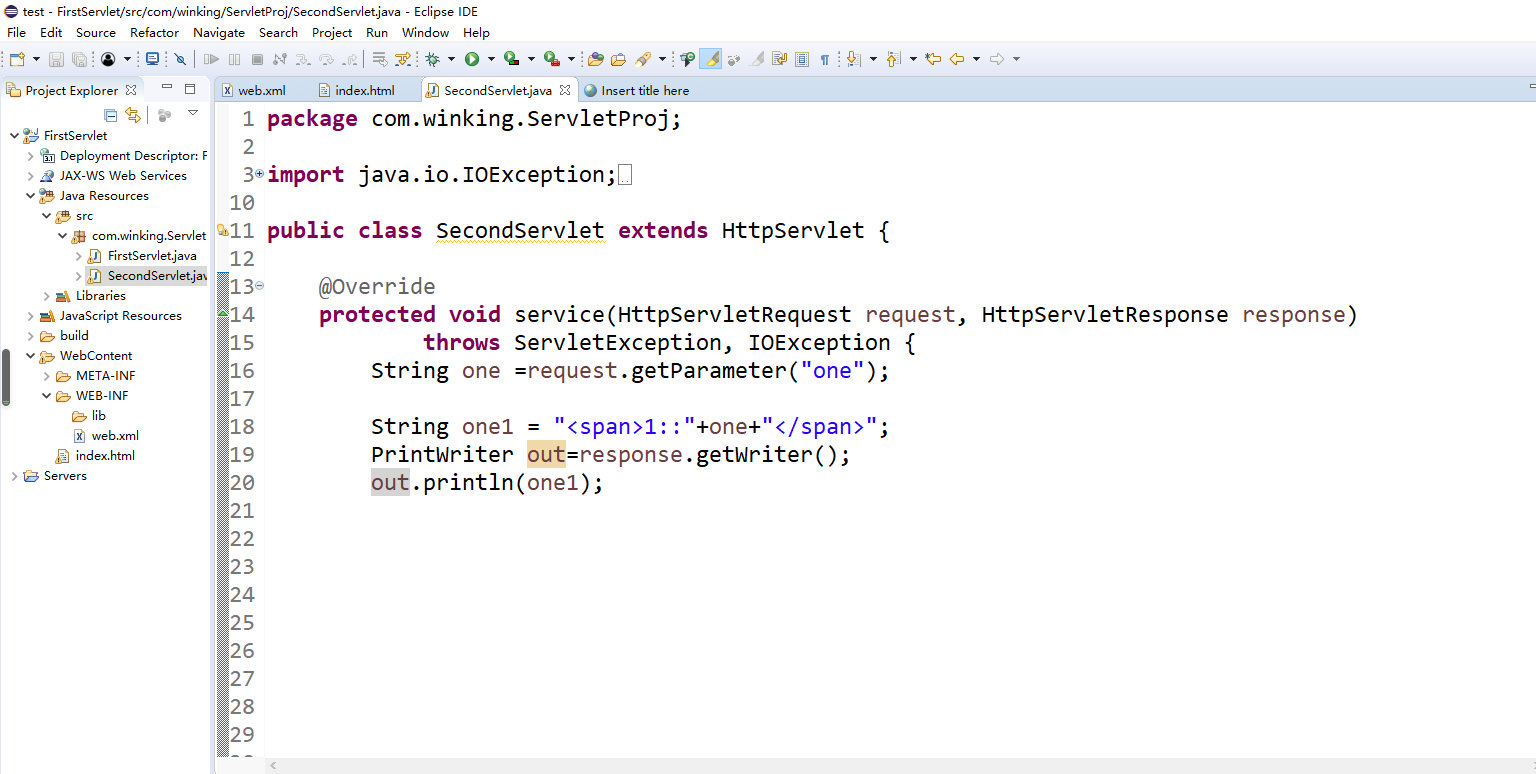
Task: Expand the Deployment Descriptor node
Action: pyautogui.click(x=30, y=156)
